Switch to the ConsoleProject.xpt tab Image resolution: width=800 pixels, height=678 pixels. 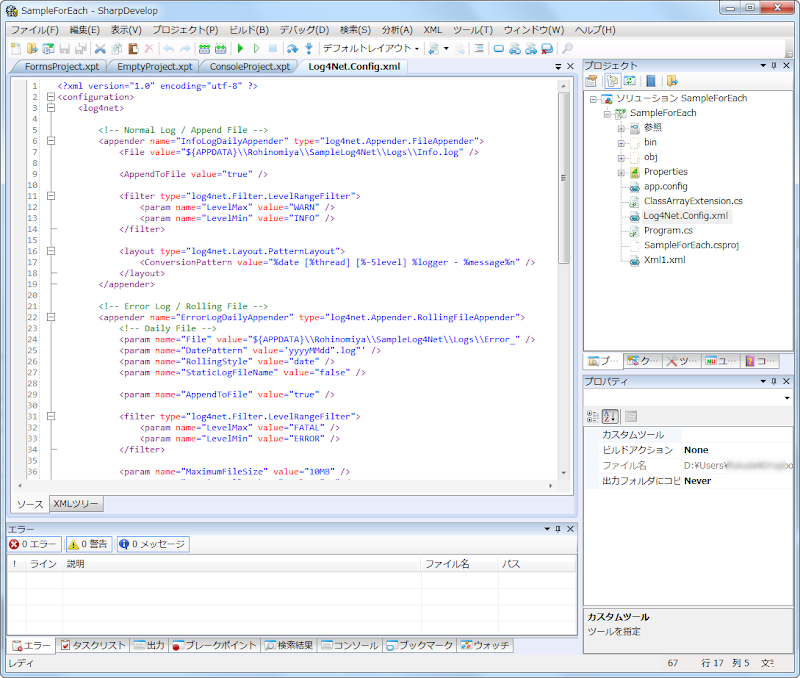[251, 66]
